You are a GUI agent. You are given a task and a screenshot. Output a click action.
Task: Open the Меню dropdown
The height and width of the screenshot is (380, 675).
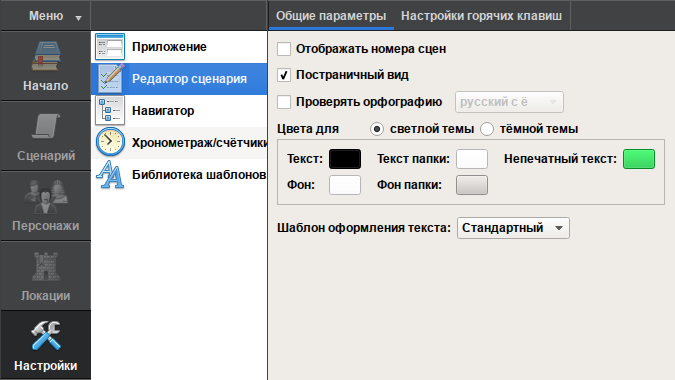(45, 16)
